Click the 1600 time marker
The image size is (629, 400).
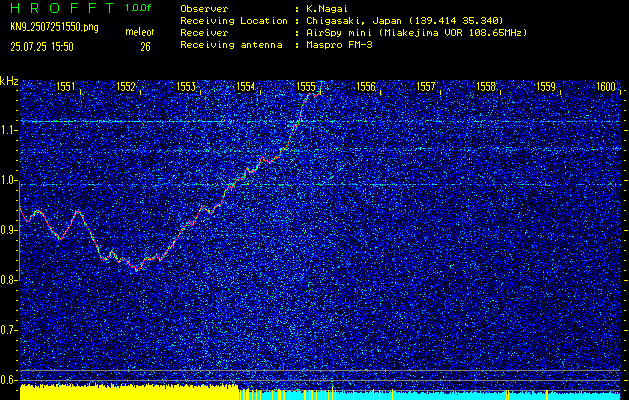[606, 86]
